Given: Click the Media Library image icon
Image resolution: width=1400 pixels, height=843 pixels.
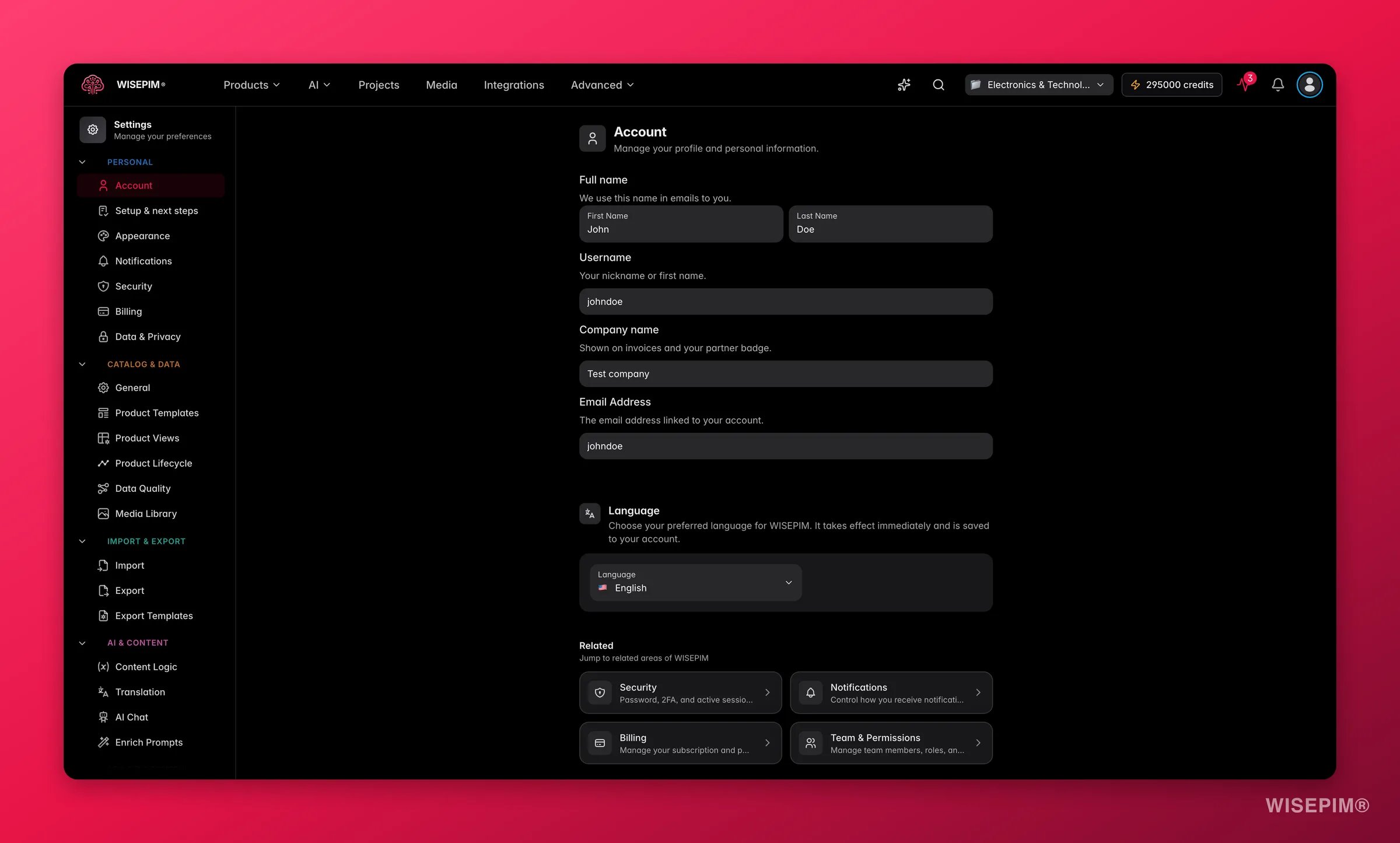Looking at the screenshot, I should pyautogui.click(x=103, y=513).
